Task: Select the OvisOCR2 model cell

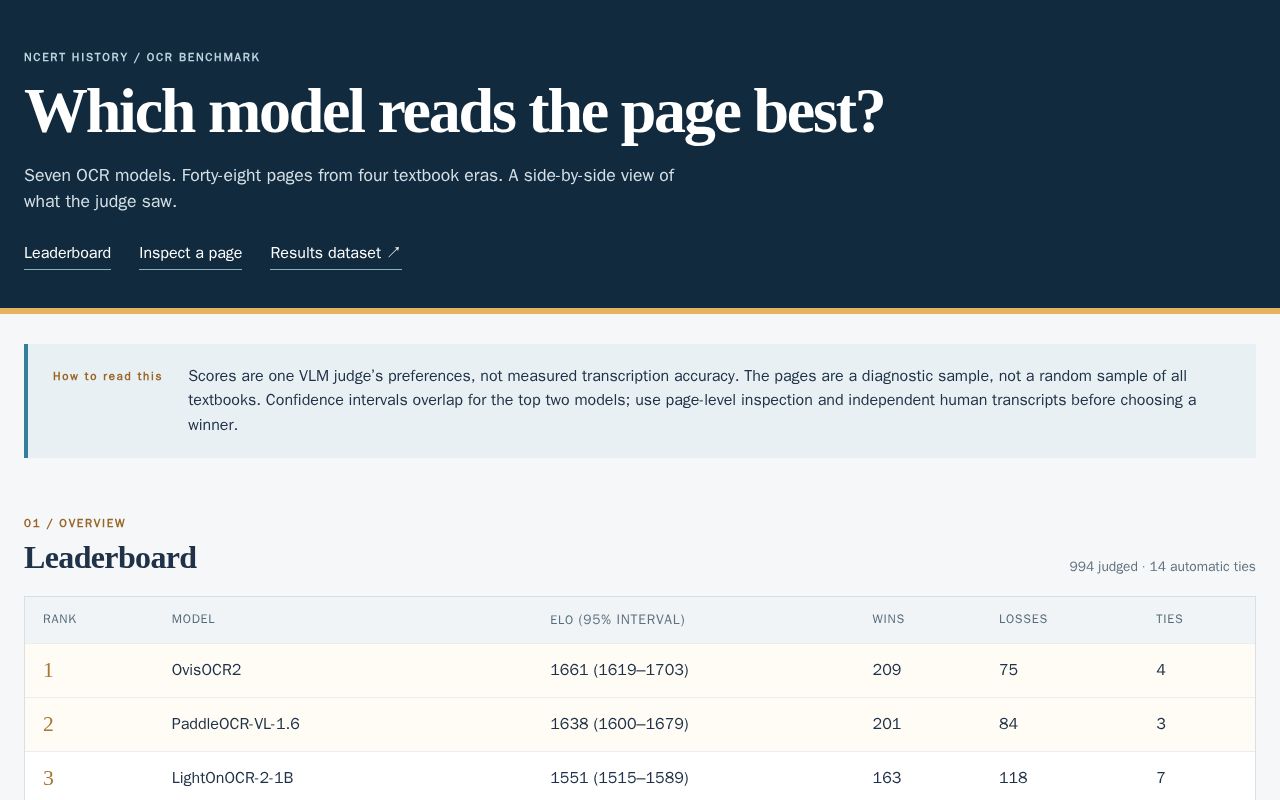Action: (206, 670)
